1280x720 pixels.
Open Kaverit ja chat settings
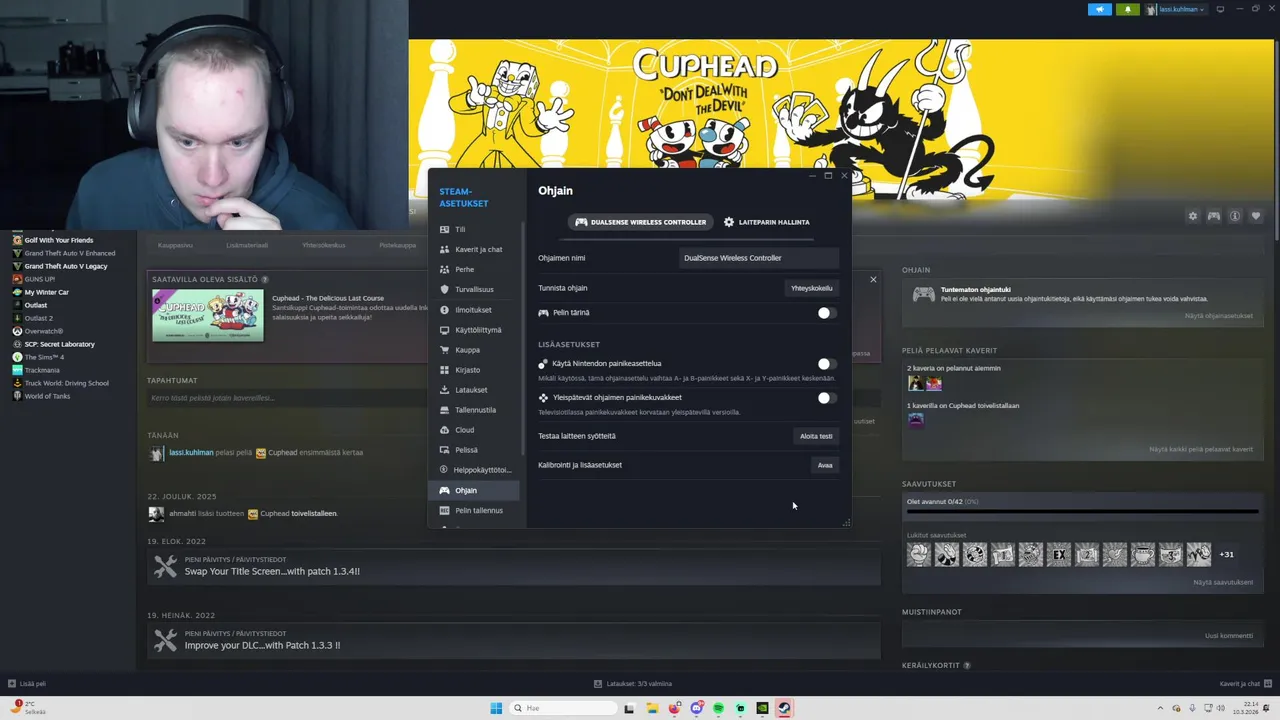click(475, 249)
